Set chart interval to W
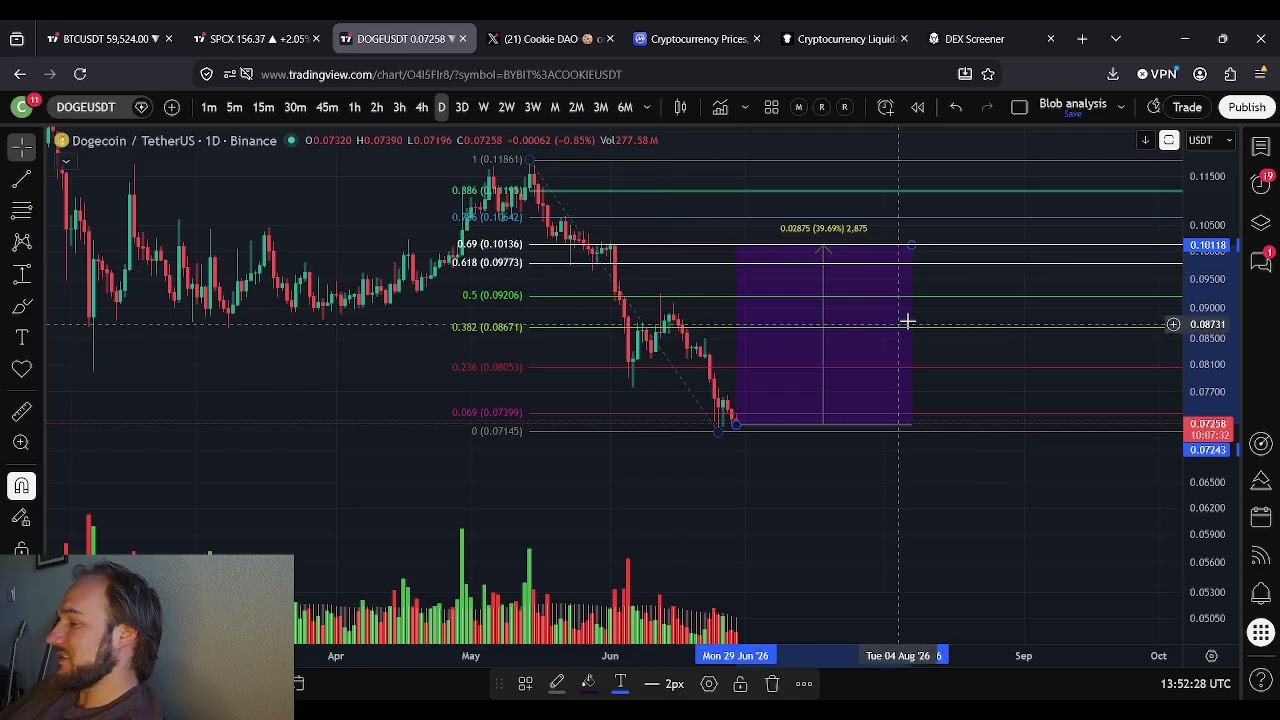 [x=484, y=107]
